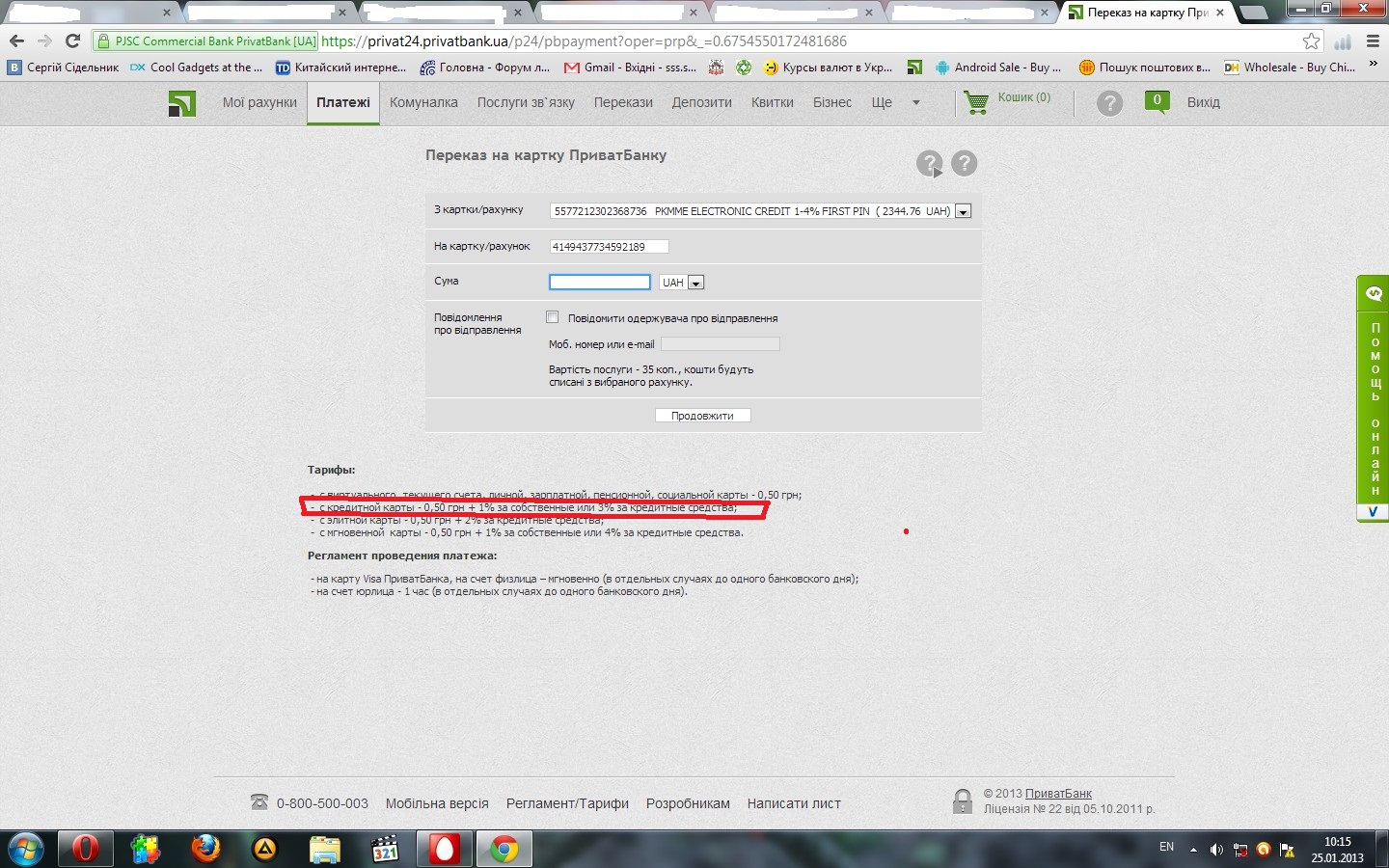
Task: Open the UAH currency dropdown
Action: 696,283
